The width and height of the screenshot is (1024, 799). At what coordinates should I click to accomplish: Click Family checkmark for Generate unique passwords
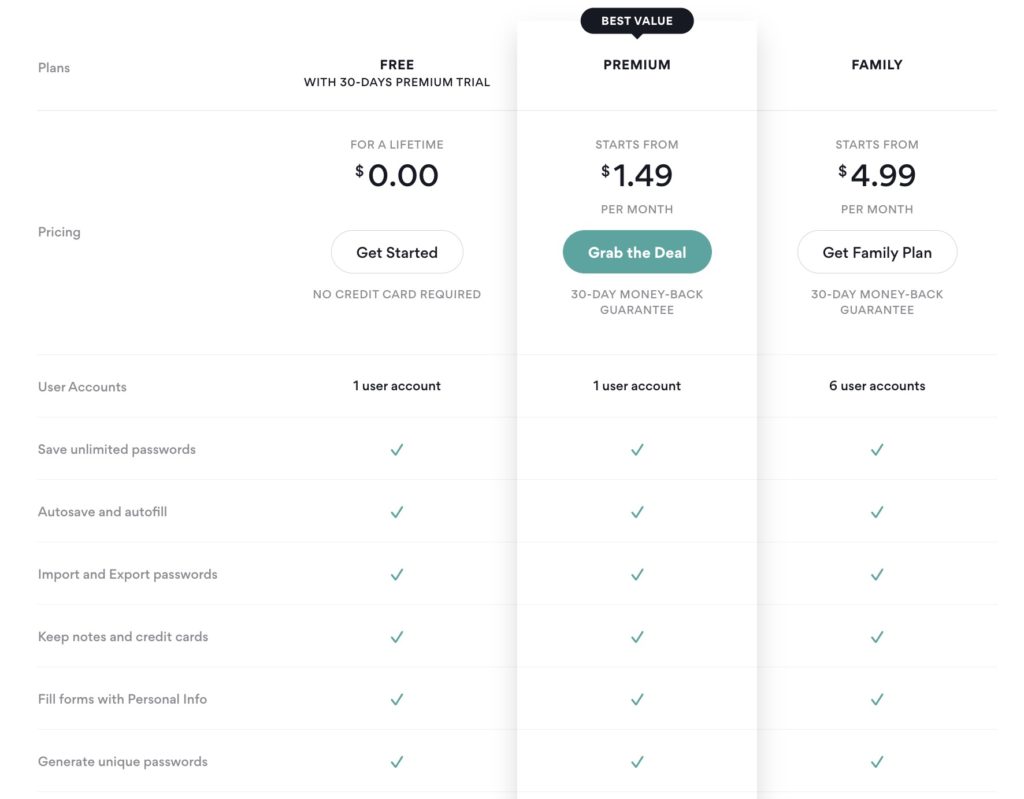pyautogui.click(x=877, y=762)
